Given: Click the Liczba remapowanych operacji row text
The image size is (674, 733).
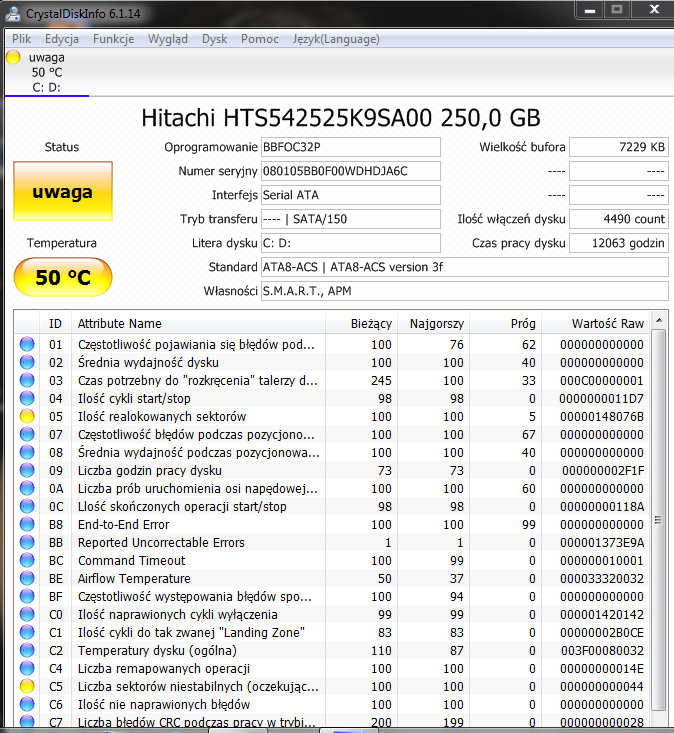Looking at the screenshot, I should 164,668.
